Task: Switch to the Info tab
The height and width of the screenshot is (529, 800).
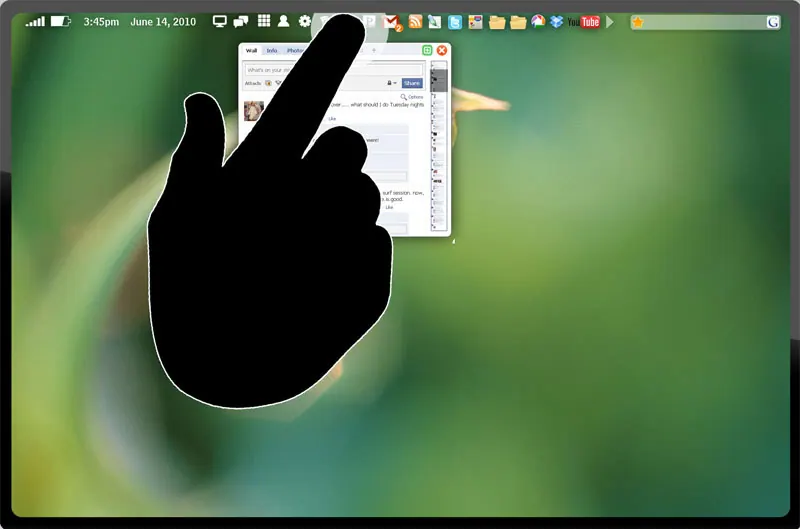Action: tap(272, 51)
